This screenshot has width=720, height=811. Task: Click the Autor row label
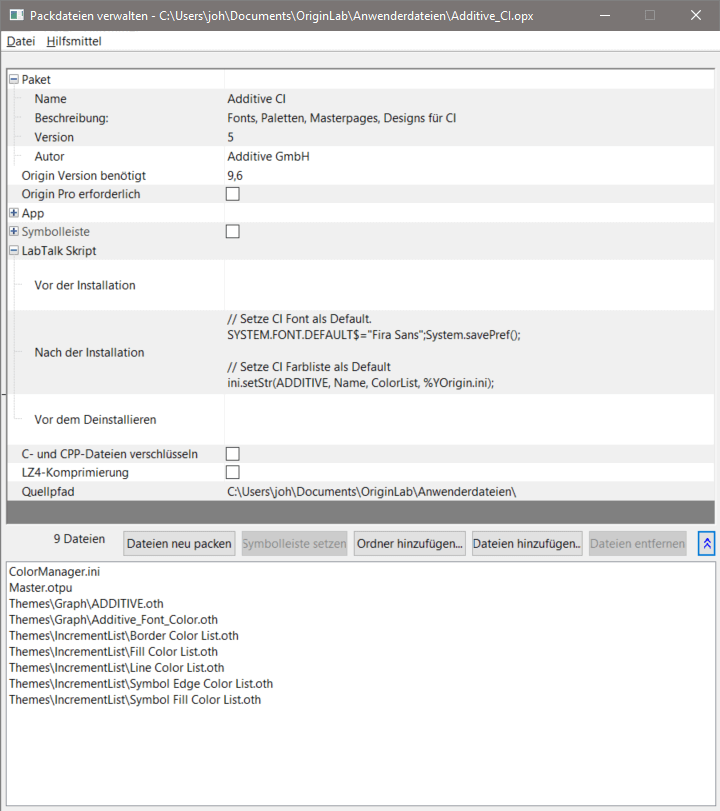coord(50,156)
